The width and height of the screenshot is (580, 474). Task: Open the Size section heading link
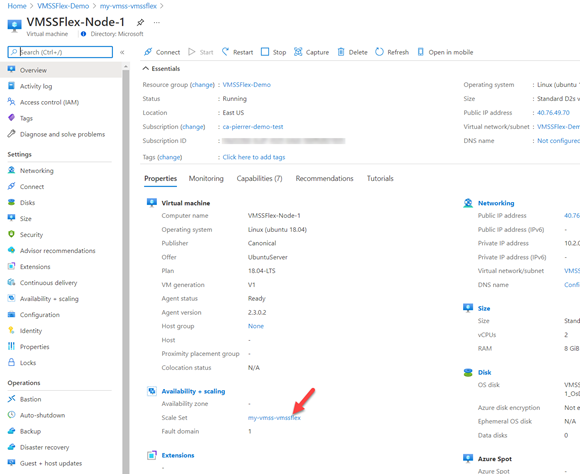[x=484, y=308]
